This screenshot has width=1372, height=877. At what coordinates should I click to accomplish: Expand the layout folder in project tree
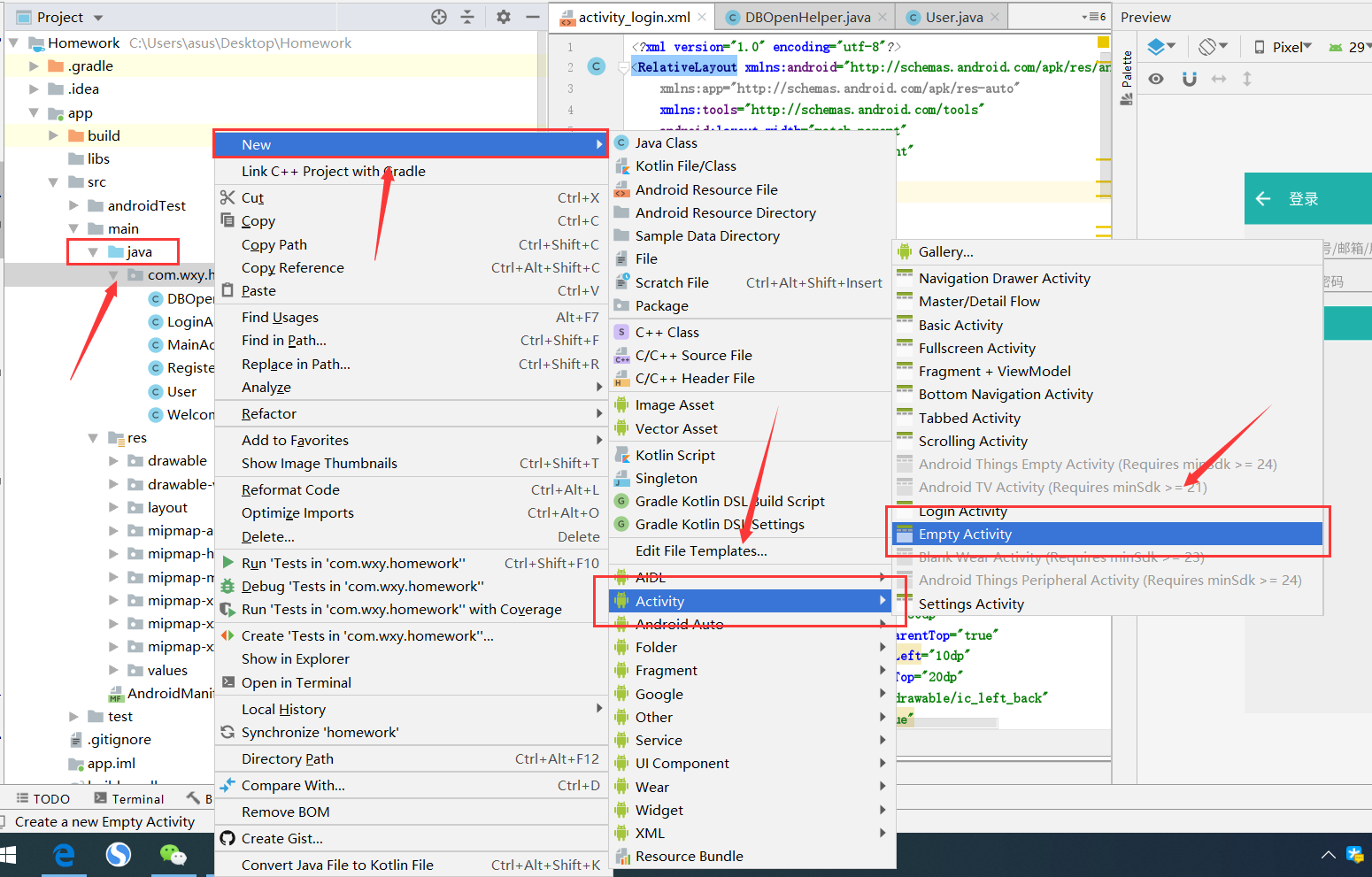coord(112,507)
